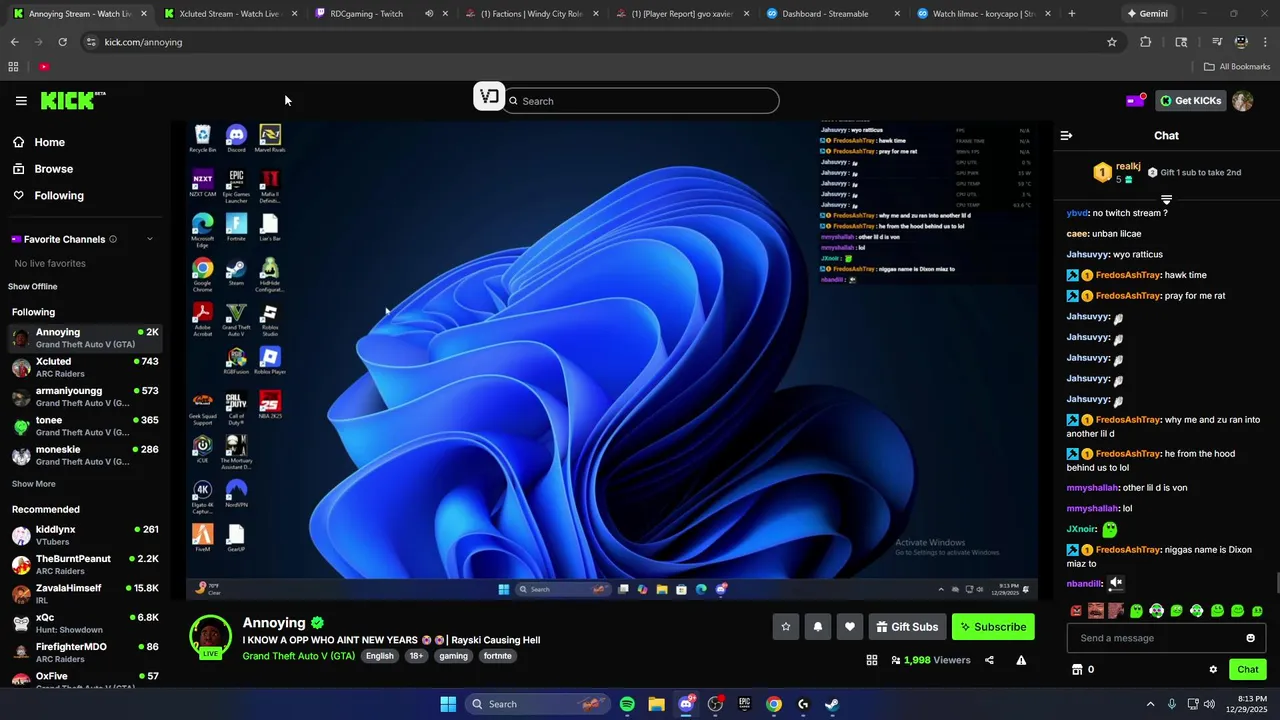Switch to Xcluted Stream tab
This screenshot has height=720, width=1280.
point(228,14)
